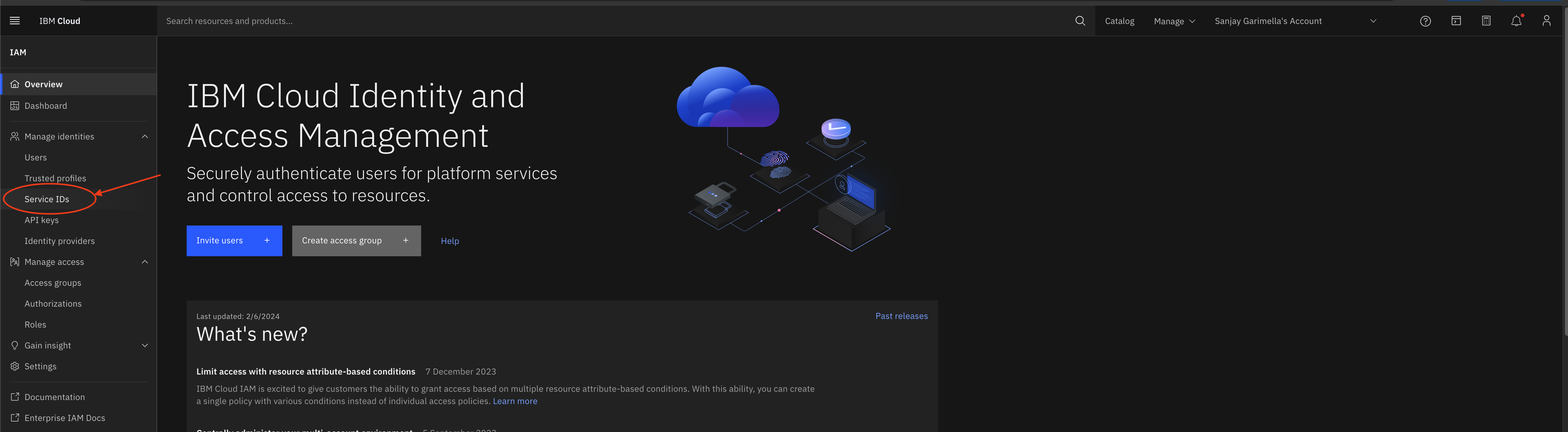Click the Overview home icon
This screenshot has height=432, width=1568.
click(15, 84)
